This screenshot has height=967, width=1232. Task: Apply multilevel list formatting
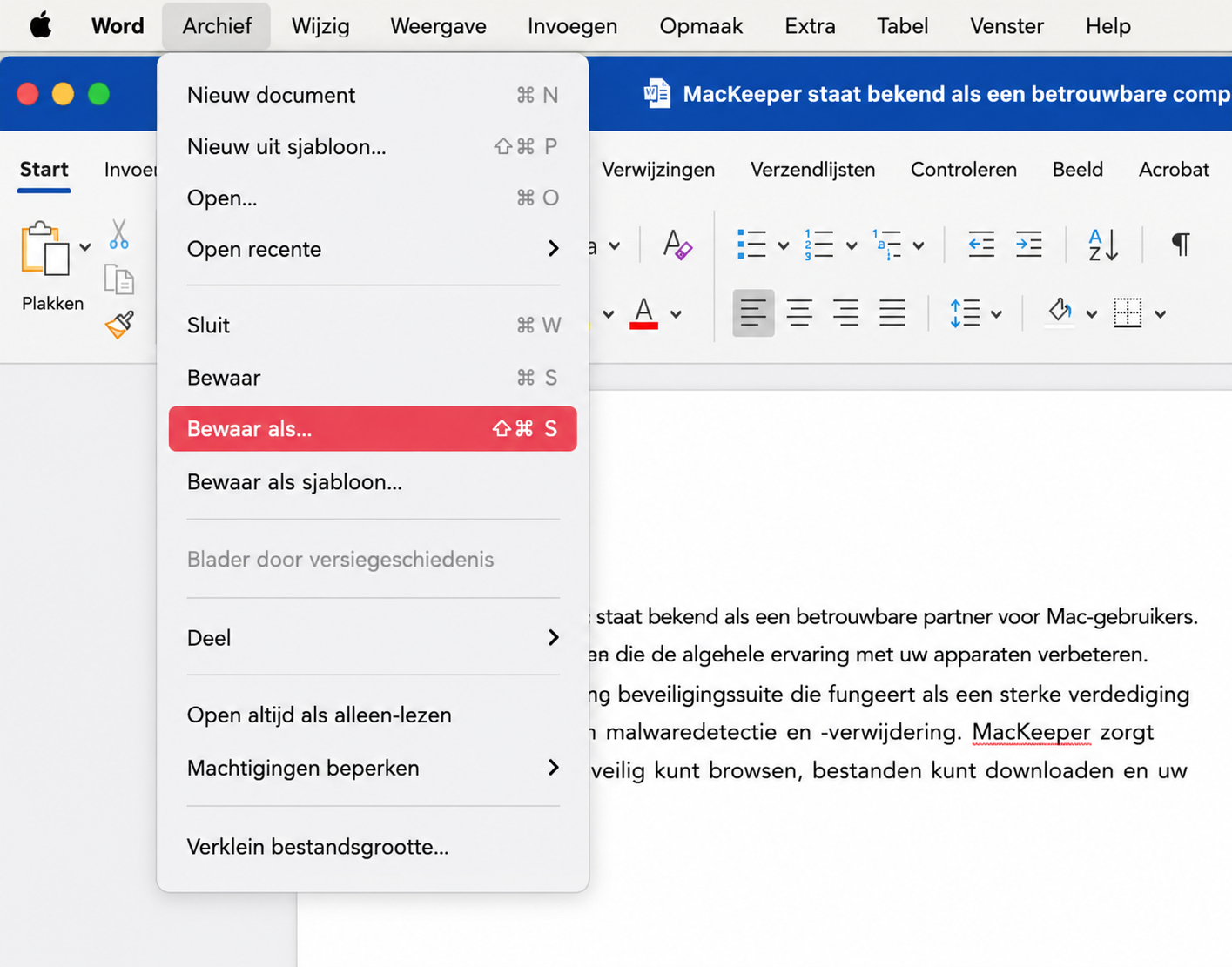coord(887,245)
